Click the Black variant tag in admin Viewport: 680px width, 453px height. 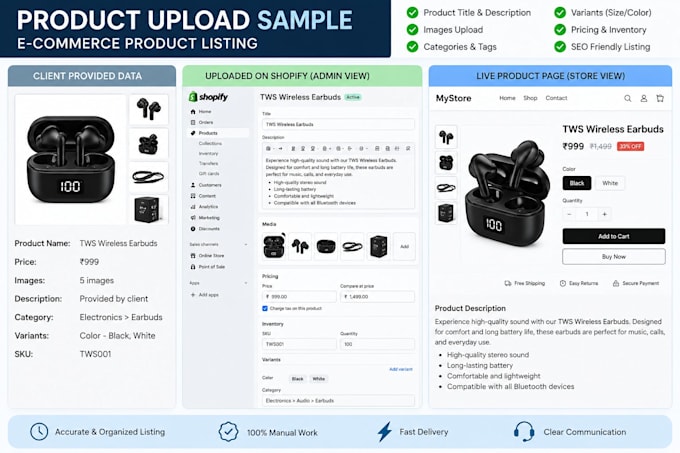(x=298, y=379)
